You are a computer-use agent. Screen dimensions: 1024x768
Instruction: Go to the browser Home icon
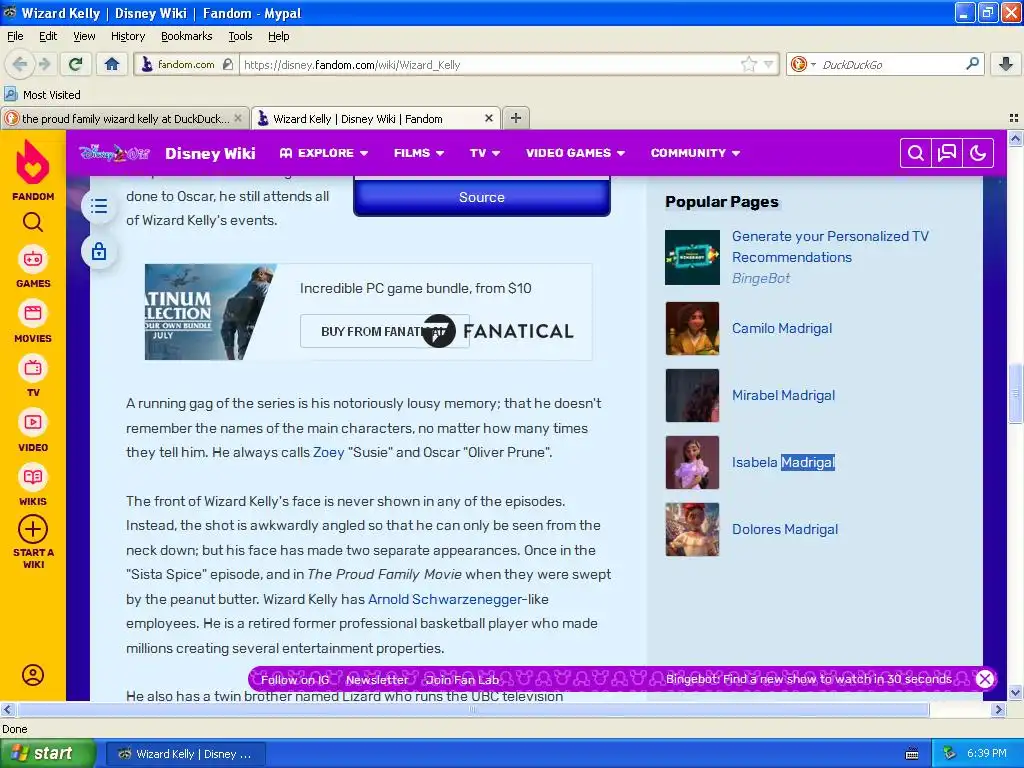click(x=112, y=64)
